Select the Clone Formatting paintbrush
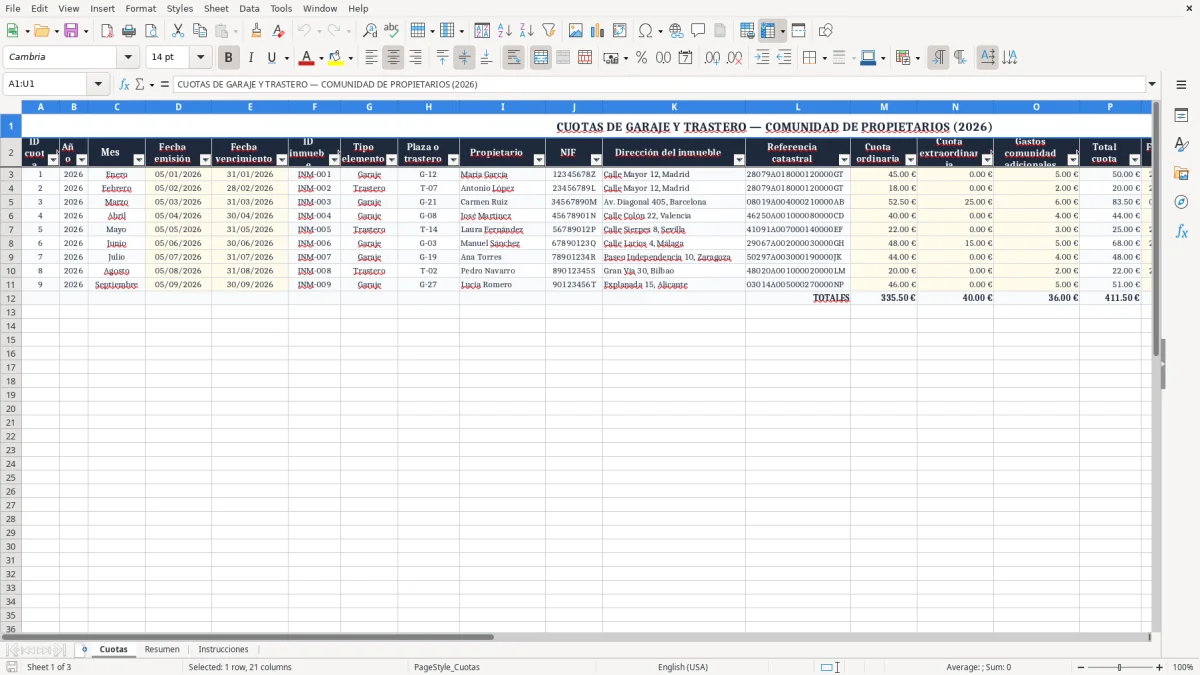 [x=257, y=31]
